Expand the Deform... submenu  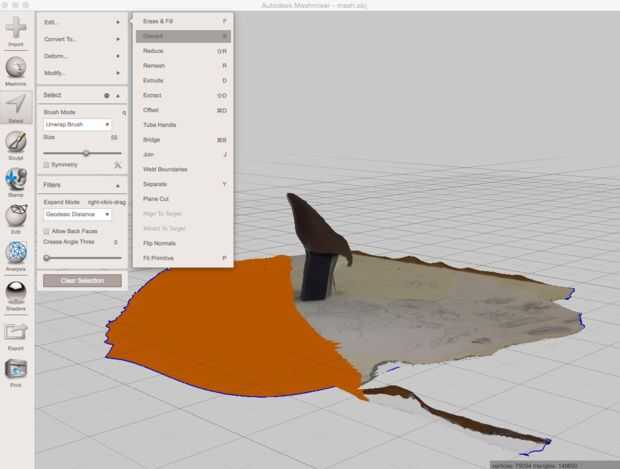pos(82,56)
